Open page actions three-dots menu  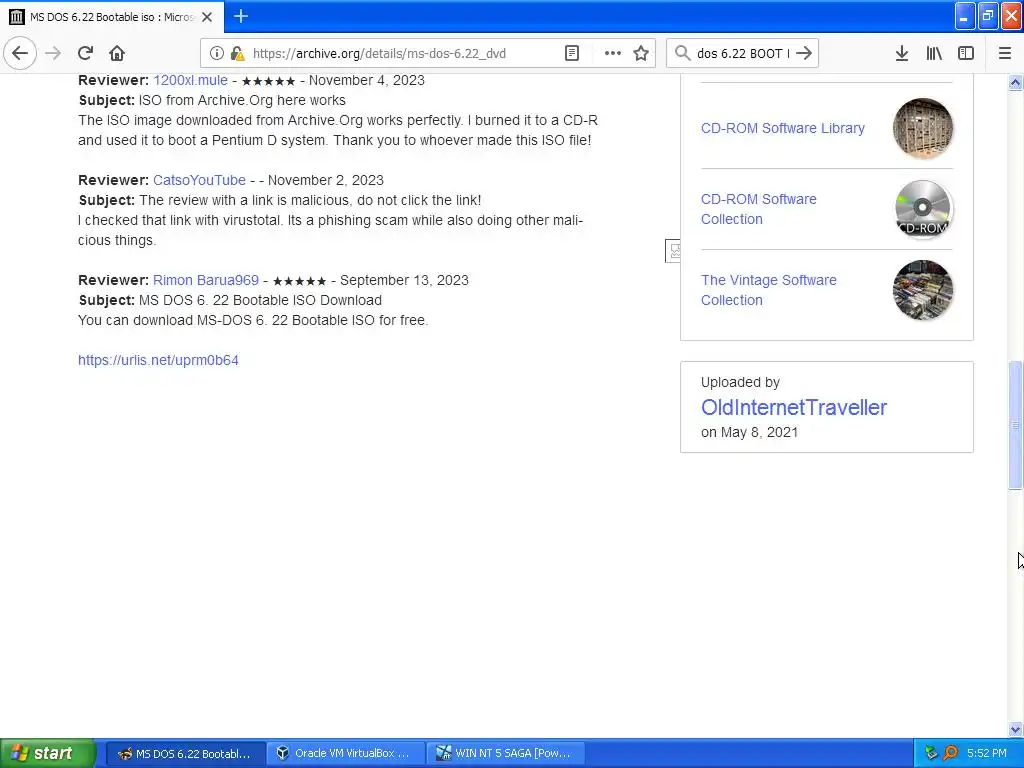pos(613,54)
